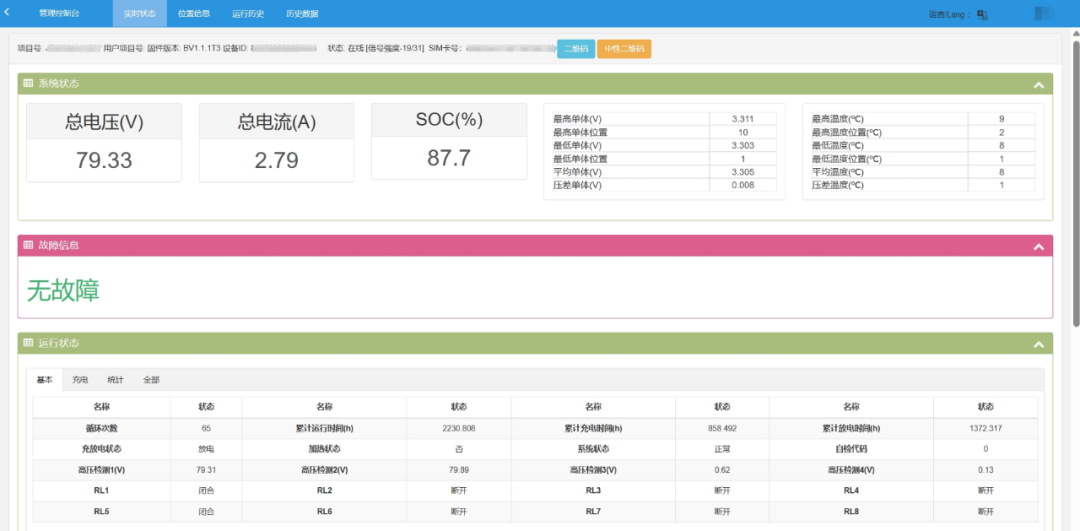Screen dimensions: 1080x531
Task: Click the 最高温度位置(℃) row label
Action: [x=847, y=132]
